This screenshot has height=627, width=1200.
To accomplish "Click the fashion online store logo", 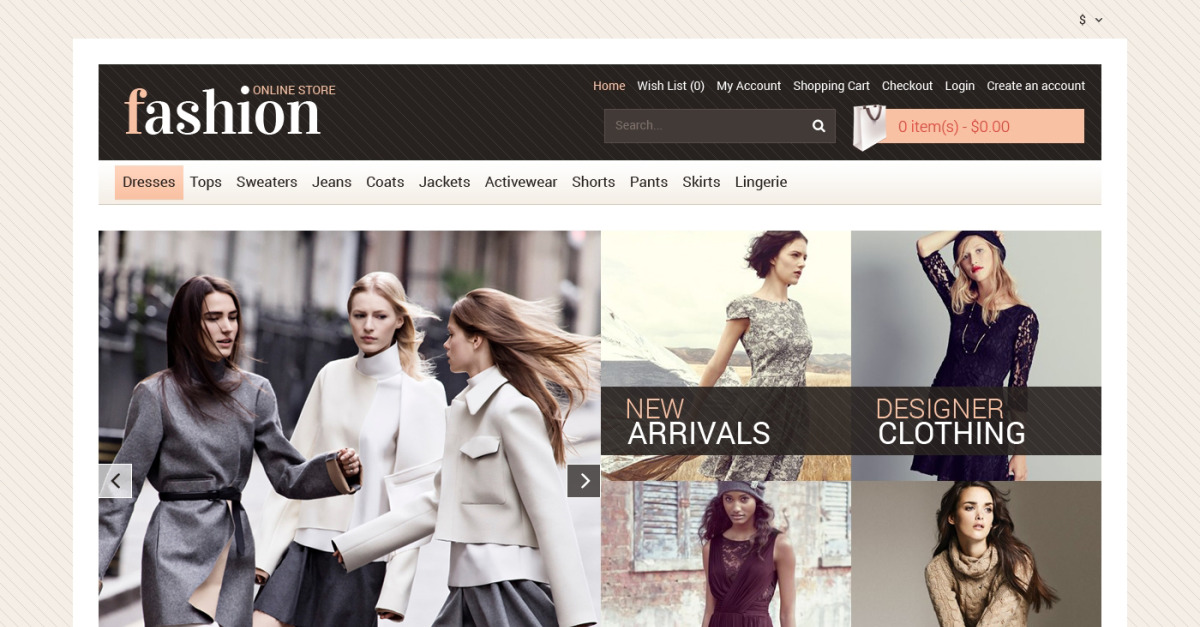I will (x=230, y=111).
